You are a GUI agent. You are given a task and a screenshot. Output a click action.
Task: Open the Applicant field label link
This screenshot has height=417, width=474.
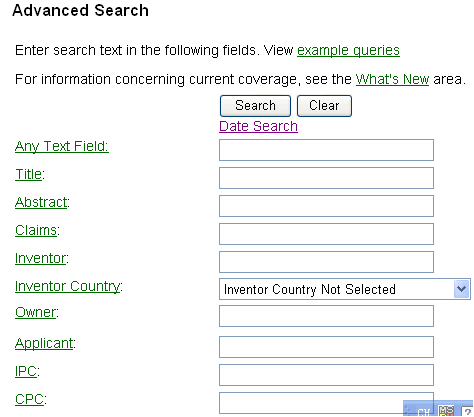(x=44, y=343)
